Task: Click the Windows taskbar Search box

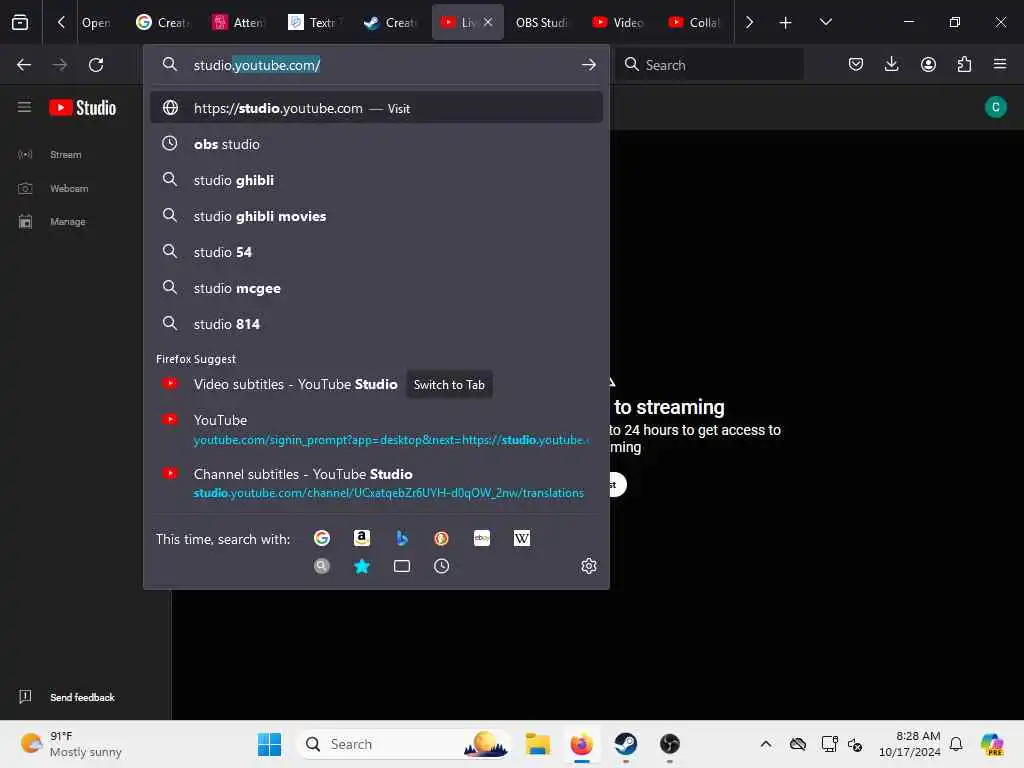Action: pyautogui.click(x=404, y=744)
